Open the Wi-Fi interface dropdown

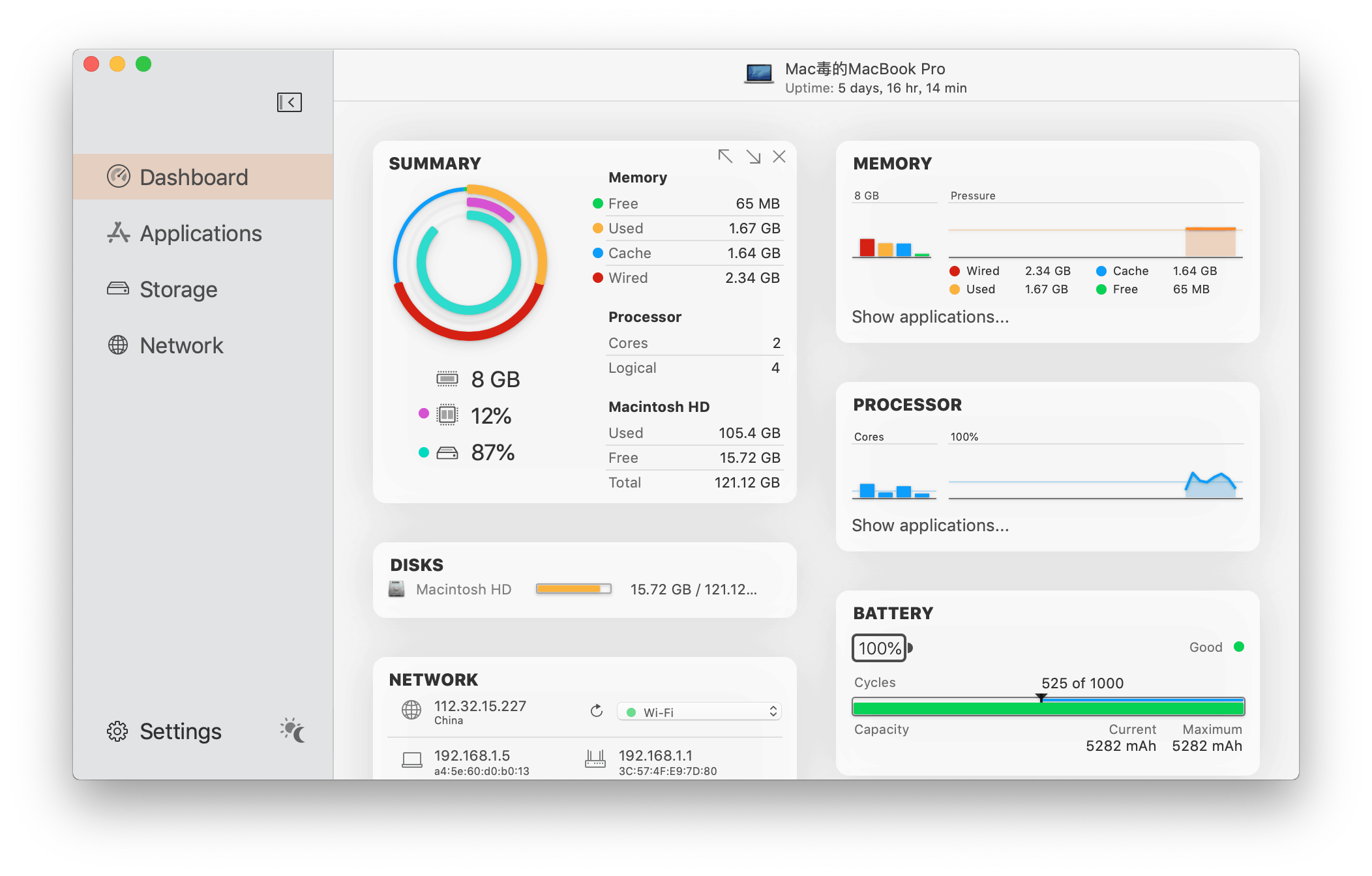[698, 712]
